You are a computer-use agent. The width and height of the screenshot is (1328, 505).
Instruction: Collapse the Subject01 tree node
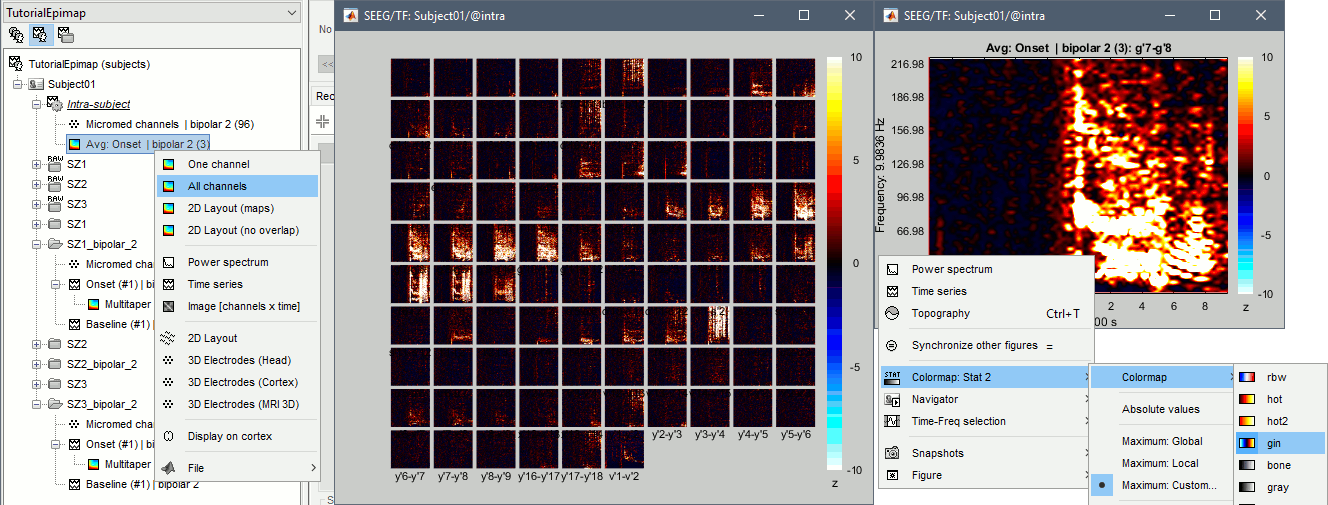coord(18,84)
